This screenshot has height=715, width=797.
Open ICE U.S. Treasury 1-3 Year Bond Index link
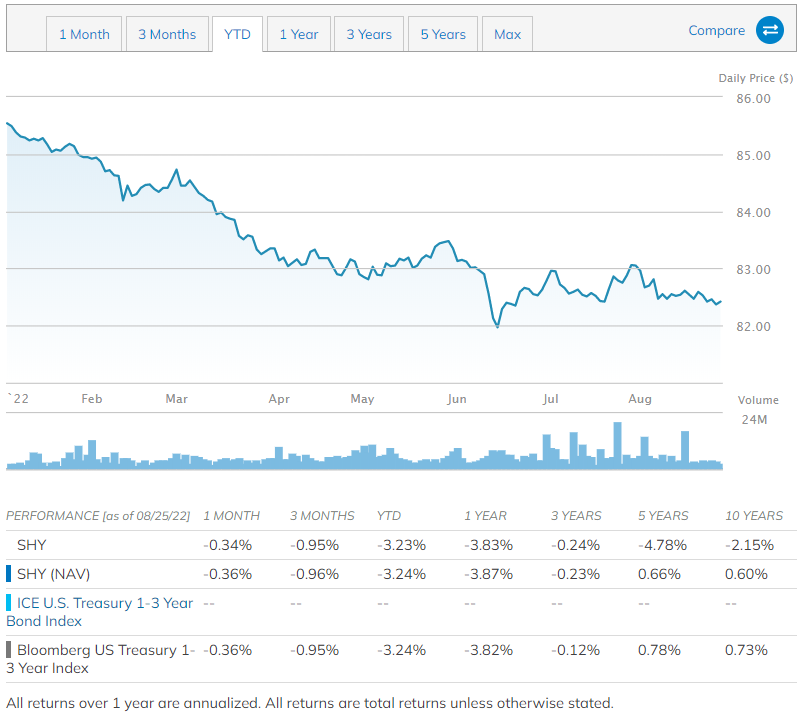pos(102,612)
